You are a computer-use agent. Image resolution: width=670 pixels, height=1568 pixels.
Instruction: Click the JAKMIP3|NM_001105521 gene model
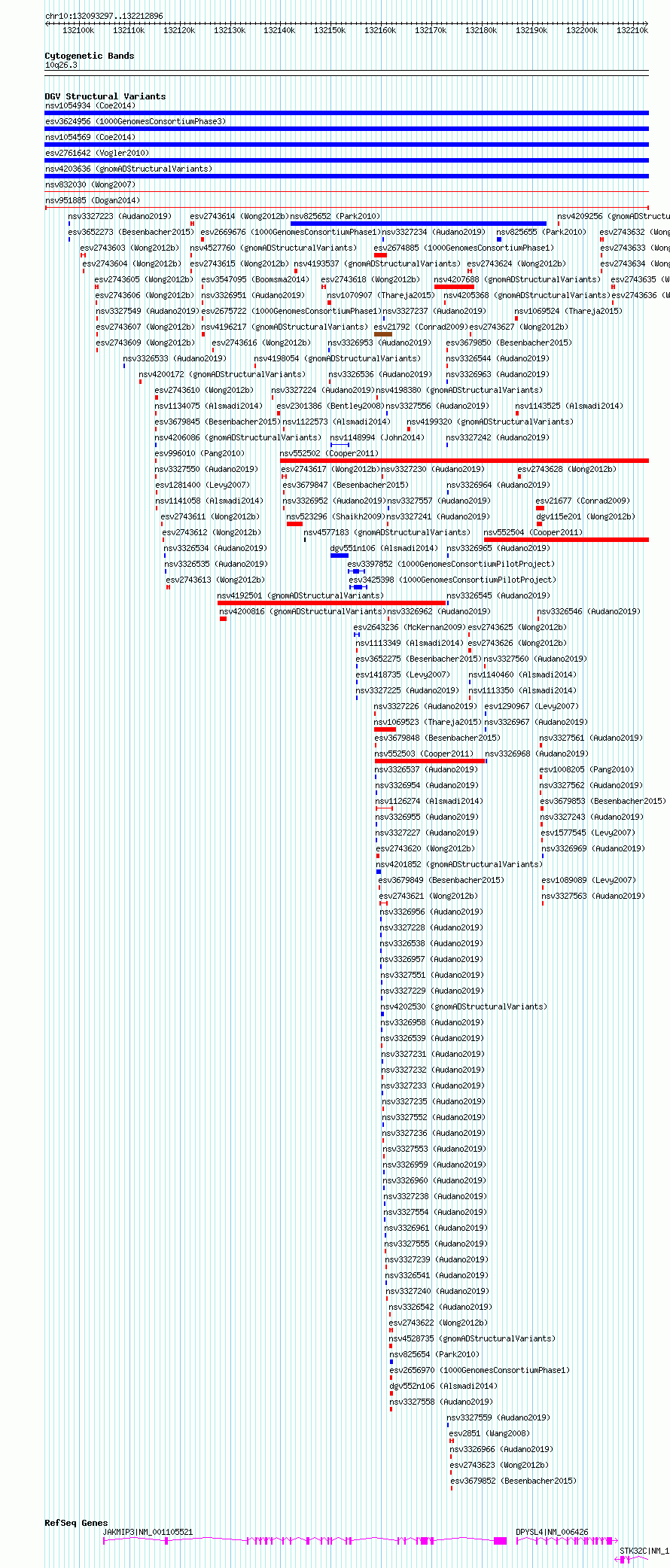305,1541
